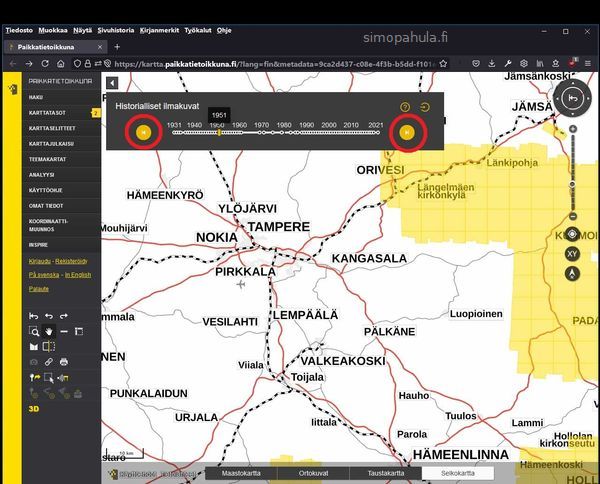
Task: Switch language with In English link
Action: (77, 274)
